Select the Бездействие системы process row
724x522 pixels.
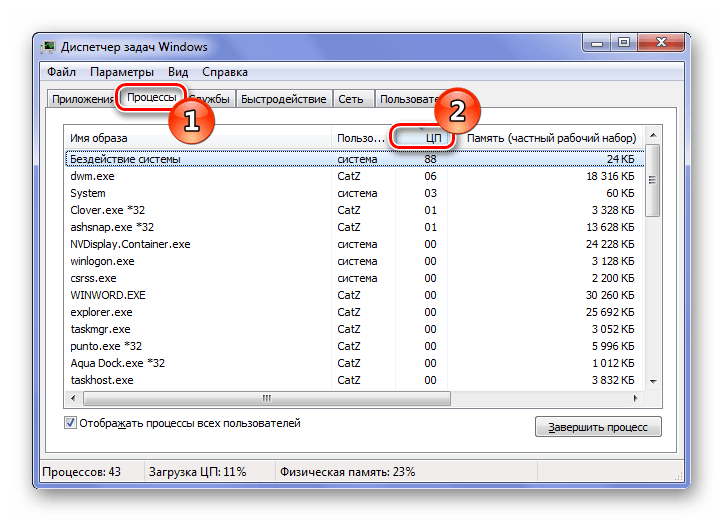tap(355, 159)
